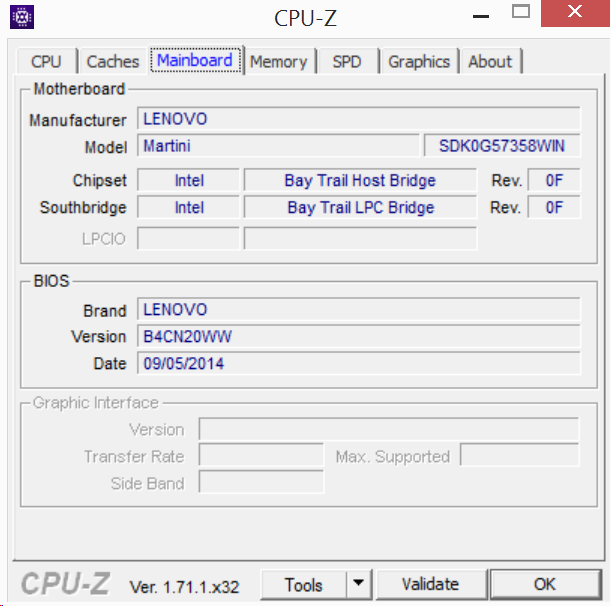Click the chipset Rev. 0F value

(x=554, y=180)
